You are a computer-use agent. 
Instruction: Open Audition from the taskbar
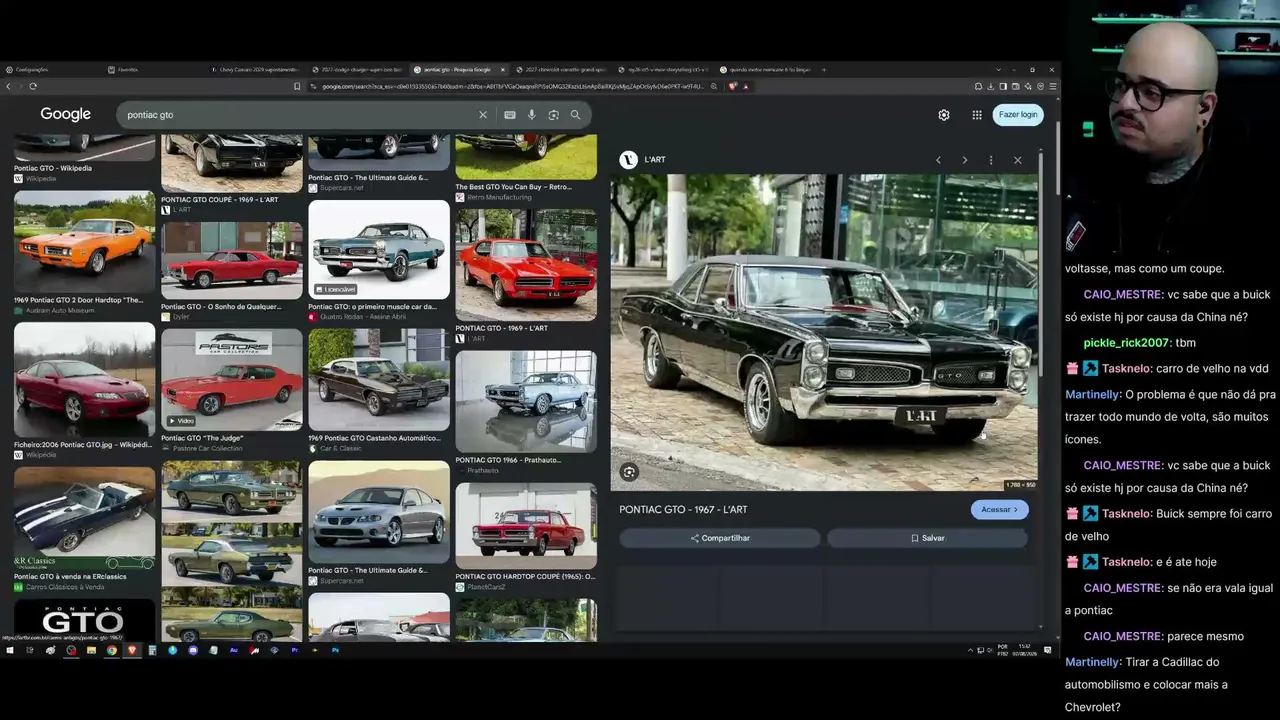click(x=233, y=650)
